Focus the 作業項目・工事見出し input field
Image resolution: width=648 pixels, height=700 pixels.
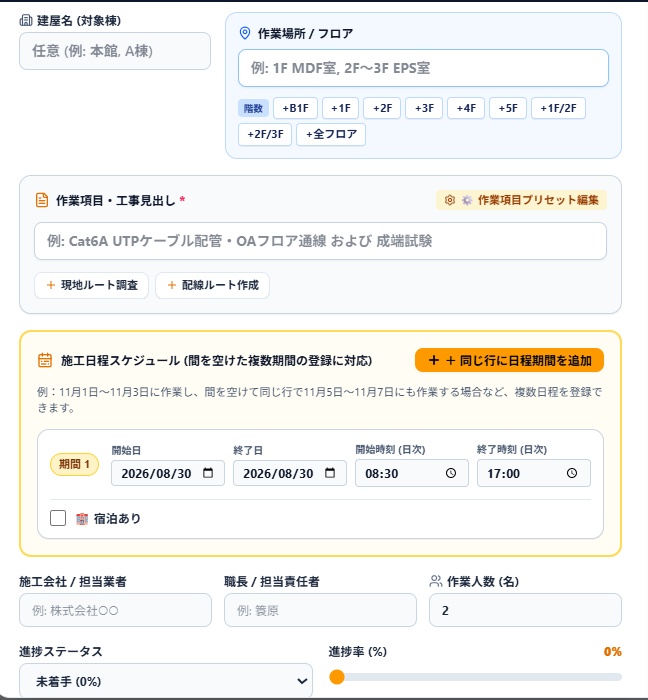tap(320, 241)
